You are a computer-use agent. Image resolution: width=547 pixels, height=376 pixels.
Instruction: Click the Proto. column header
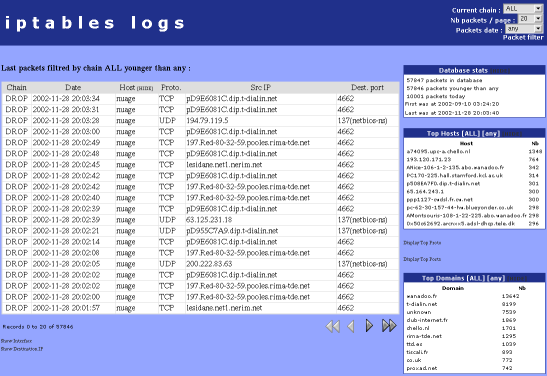pyautogui.click(x=171, y=88)
